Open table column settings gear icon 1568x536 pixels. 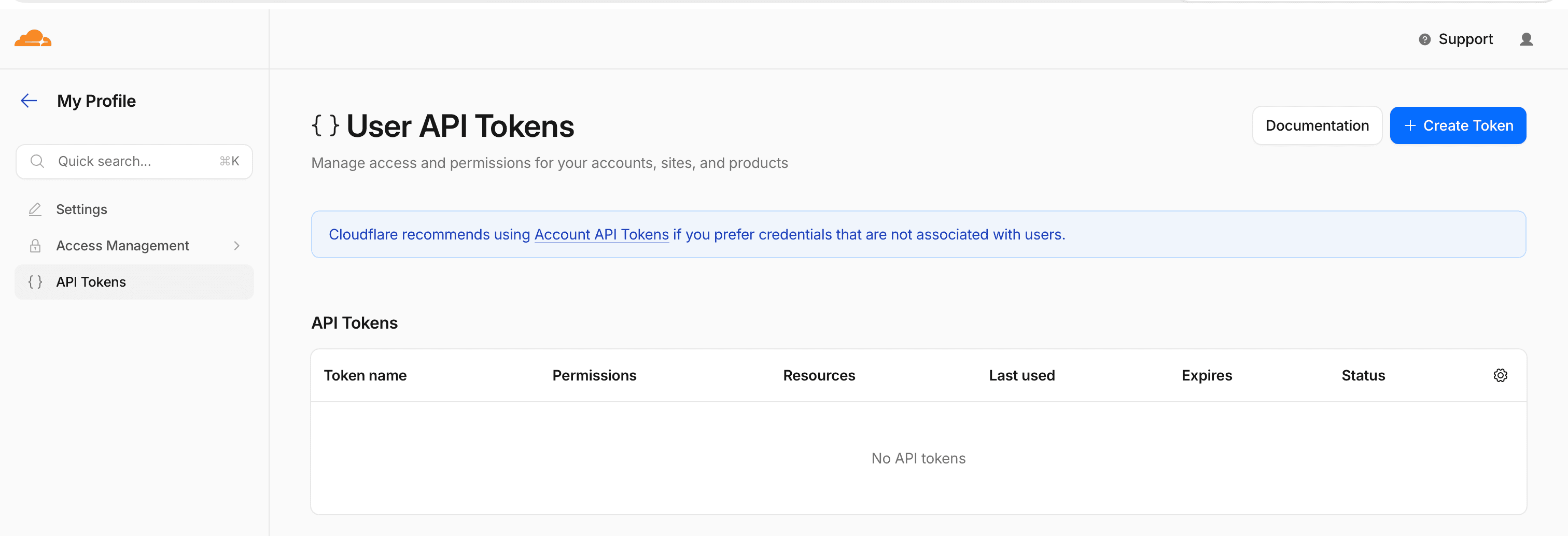click(1501, 375)
